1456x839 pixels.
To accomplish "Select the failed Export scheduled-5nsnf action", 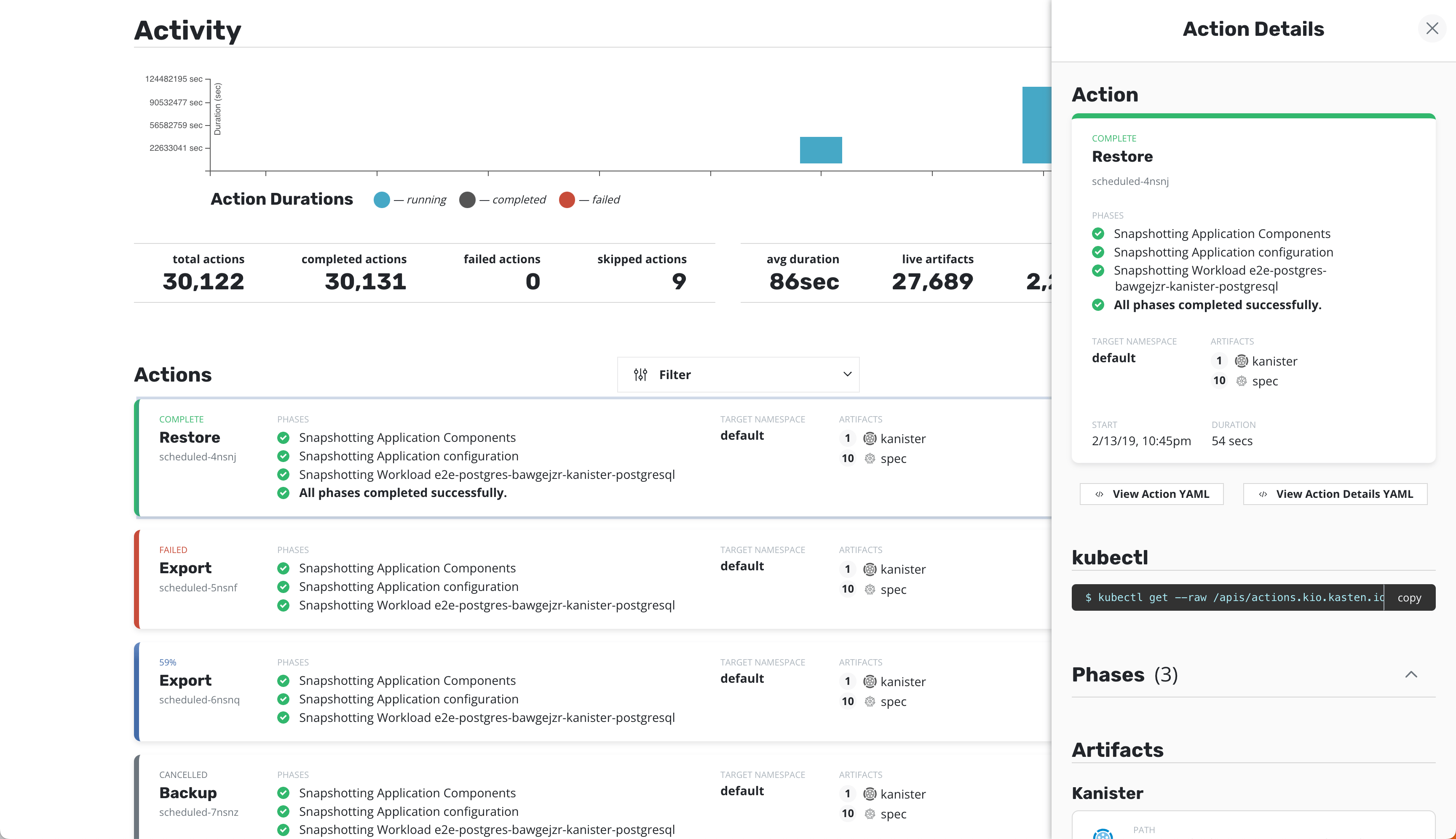I will (x=186, y=568).
